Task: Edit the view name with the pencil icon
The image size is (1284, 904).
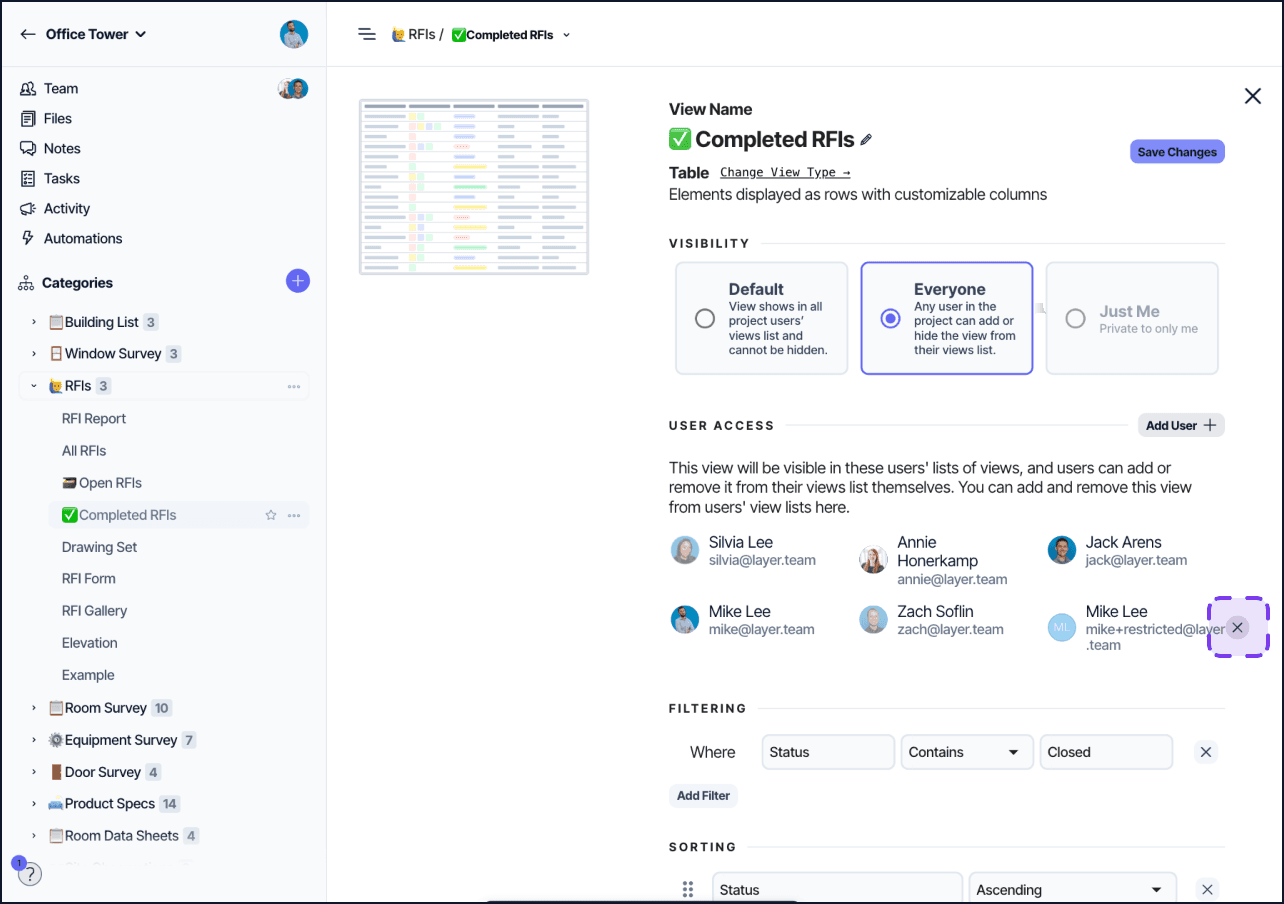Action: (x=866, y=140)
